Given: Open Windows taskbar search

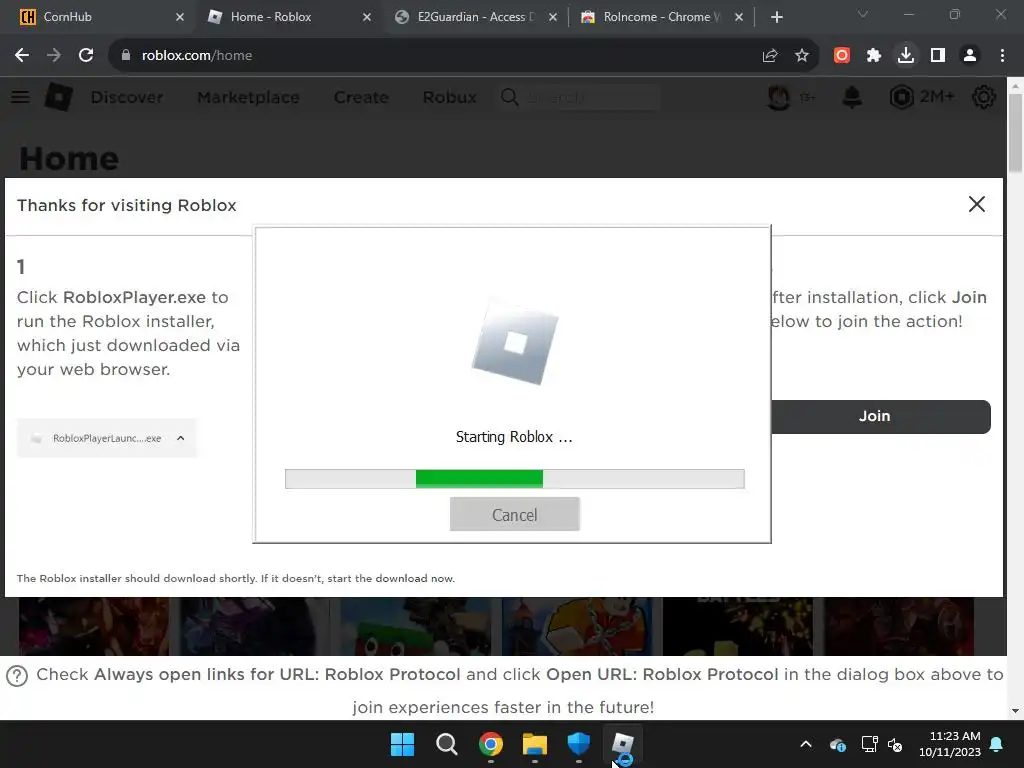Looking at the screenshot, I should (x=447, y=744).
